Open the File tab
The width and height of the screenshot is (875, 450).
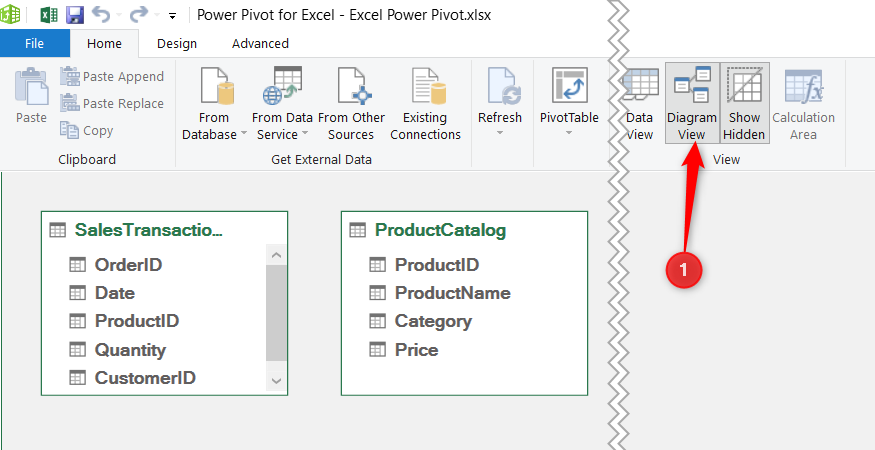click(35, 44)
